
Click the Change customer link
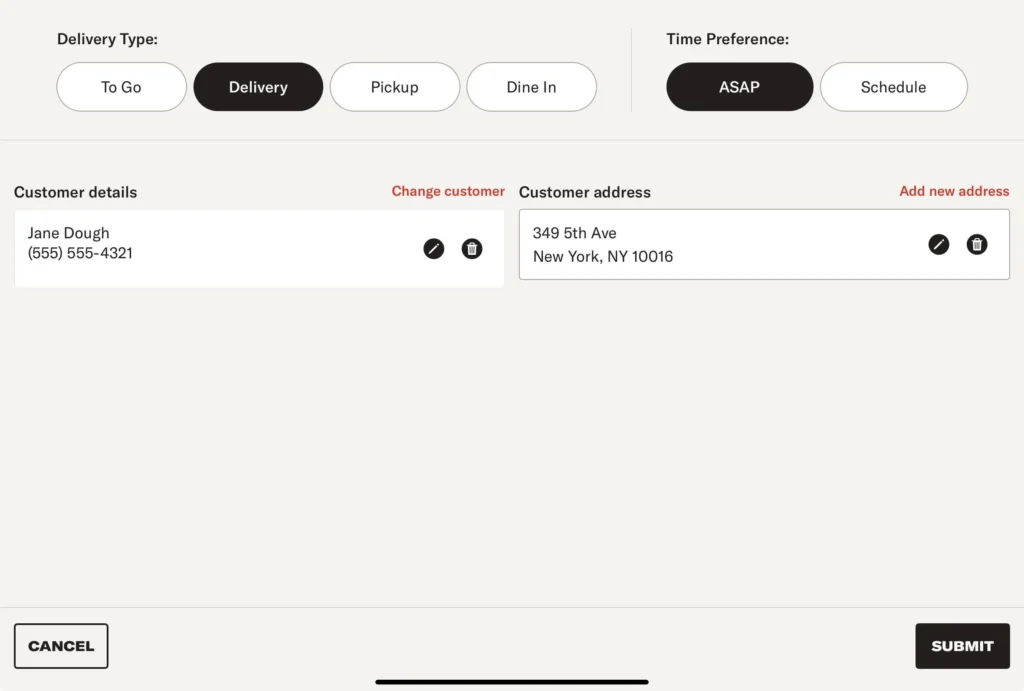click(x=448, y=191)
